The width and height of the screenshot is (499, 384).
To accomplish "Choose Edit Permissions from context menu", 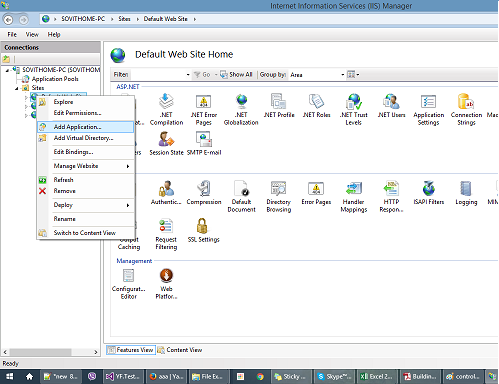I will click(x=86, y=113).
